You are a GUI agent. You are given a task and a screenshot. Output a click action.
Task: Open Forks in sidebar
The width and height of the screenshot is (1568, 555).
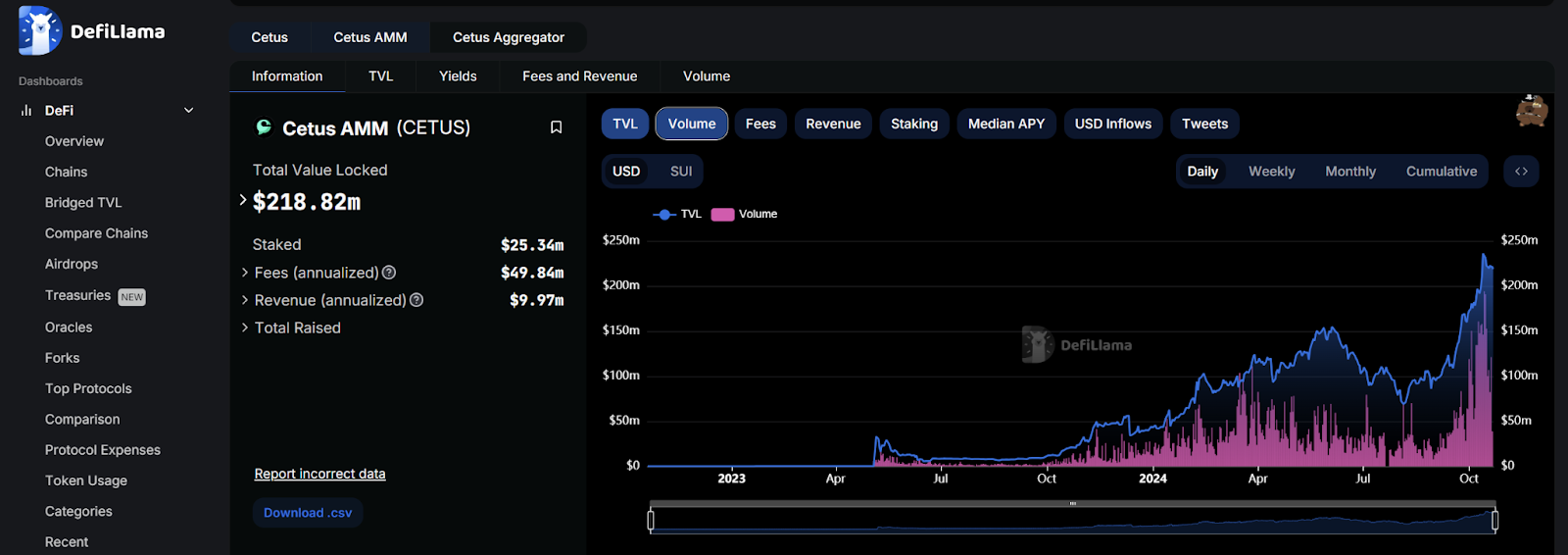click(x=62, y=358)
